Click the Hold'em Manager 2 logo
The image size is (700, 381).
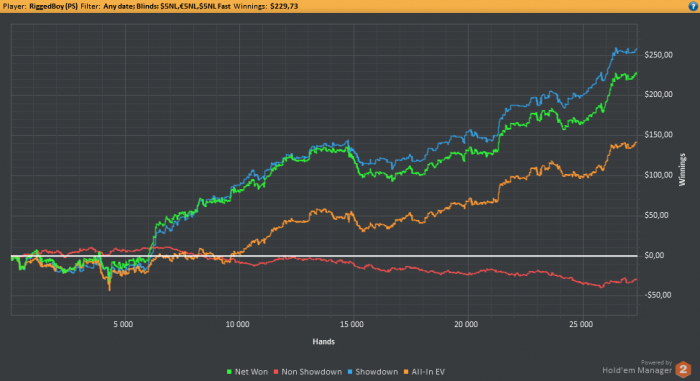(683, 370)
